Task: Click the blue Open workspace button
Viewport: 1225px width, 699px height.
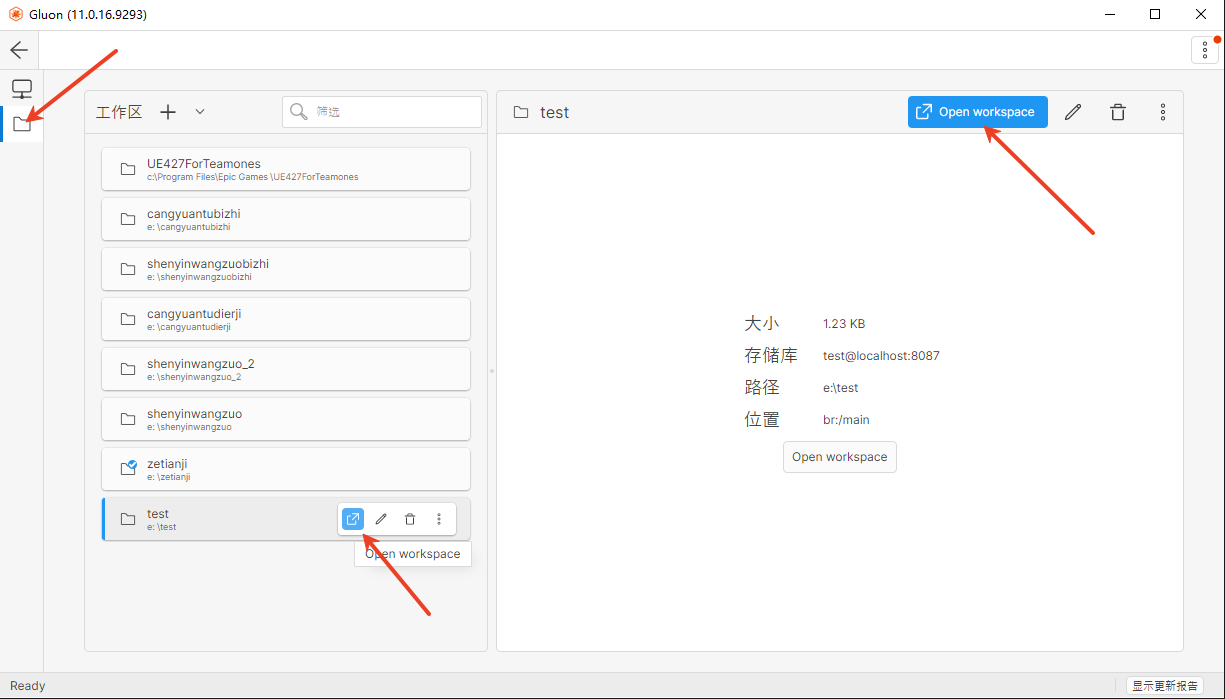Action: tap(977, 112)
